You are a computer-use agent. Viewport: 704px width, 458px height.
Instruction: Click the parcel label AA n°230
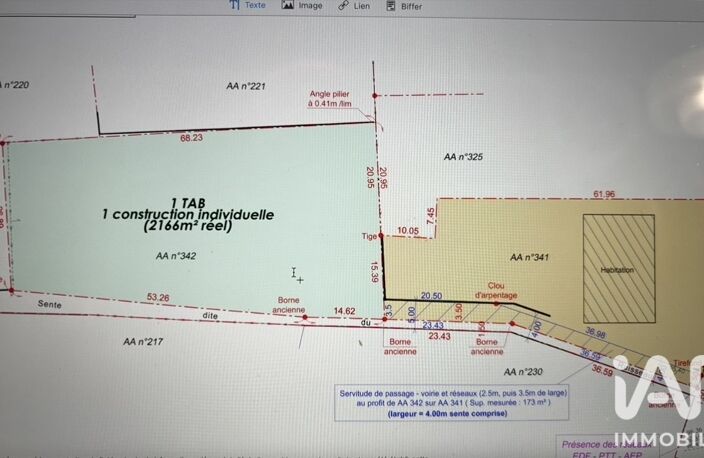(523, 372)
